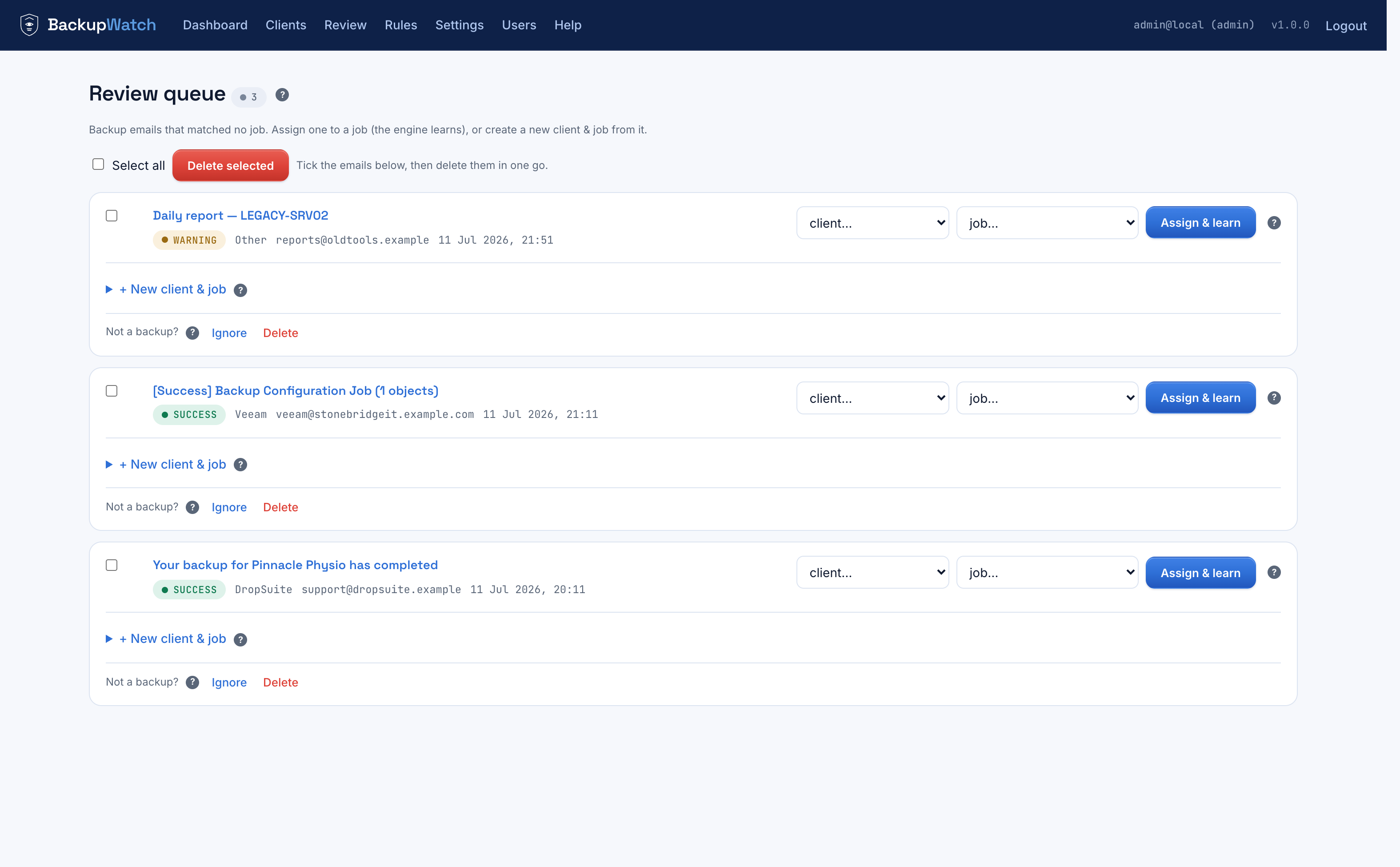
Task: Delete the Backup Configuration Job email
Action: pos(280,507)
